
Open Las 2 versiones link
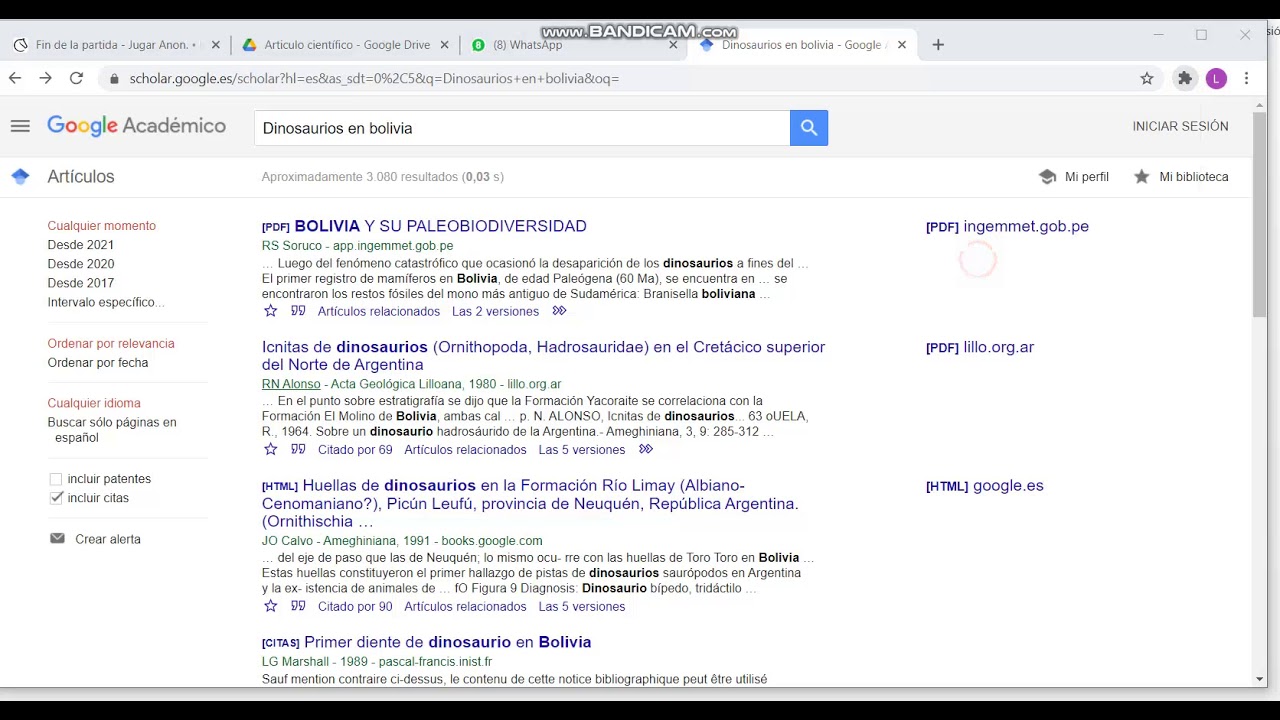click(x=495, y=312)
